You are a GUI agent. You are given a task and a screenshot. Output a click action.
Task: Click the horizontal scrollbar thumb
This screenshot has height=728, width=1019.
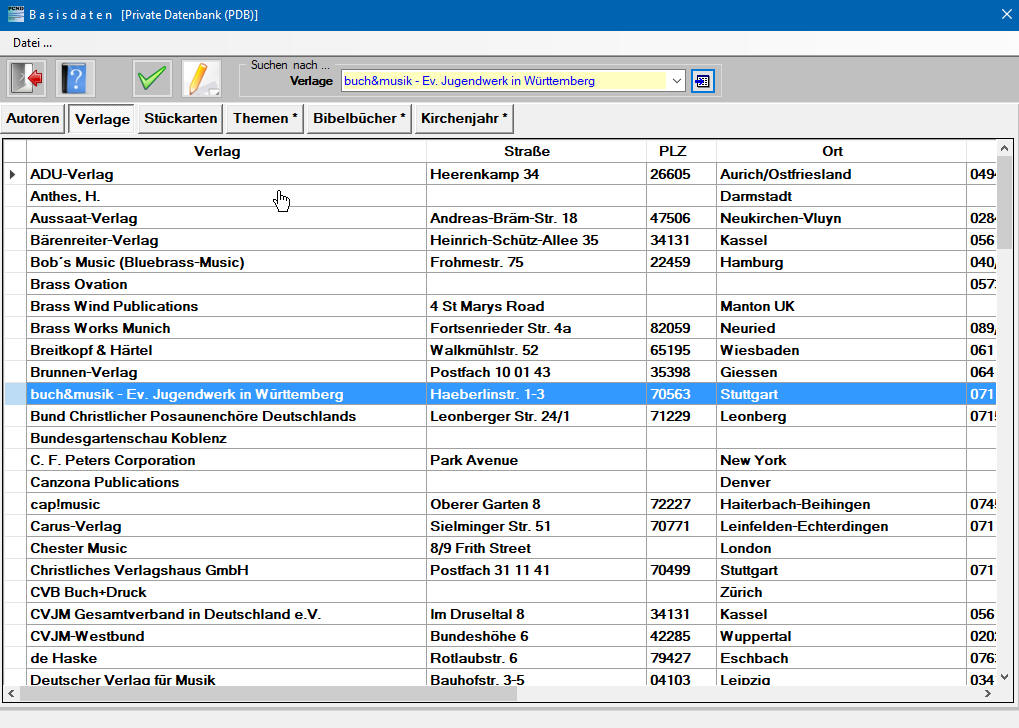[268, 694]
